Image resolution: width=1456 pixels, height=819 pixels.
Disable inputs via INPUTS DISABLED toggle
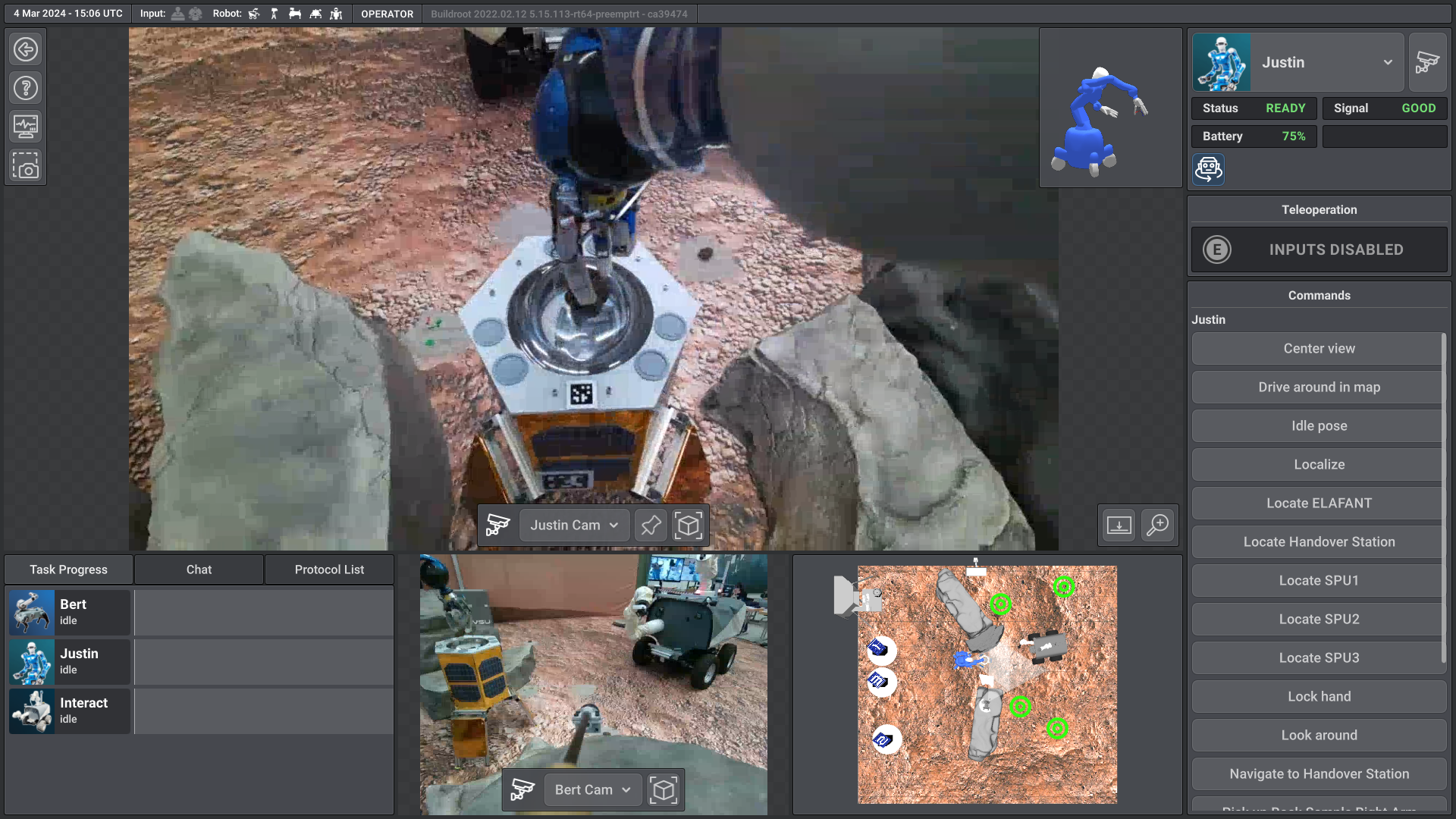(1319, 249)
